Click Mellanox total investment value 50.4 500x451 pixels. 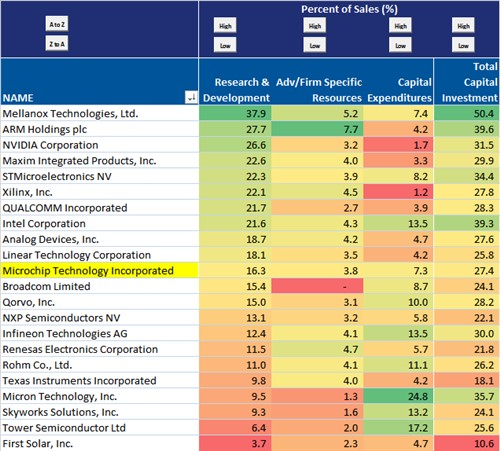coord(467,113)
